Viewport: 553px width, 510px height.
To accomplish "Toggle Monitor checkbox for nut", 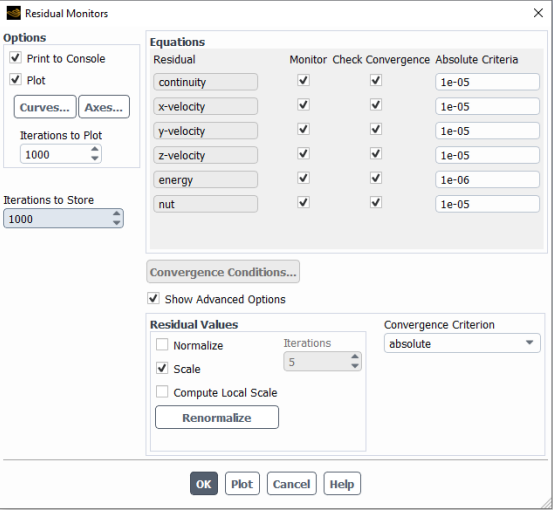I will [303, 202].
